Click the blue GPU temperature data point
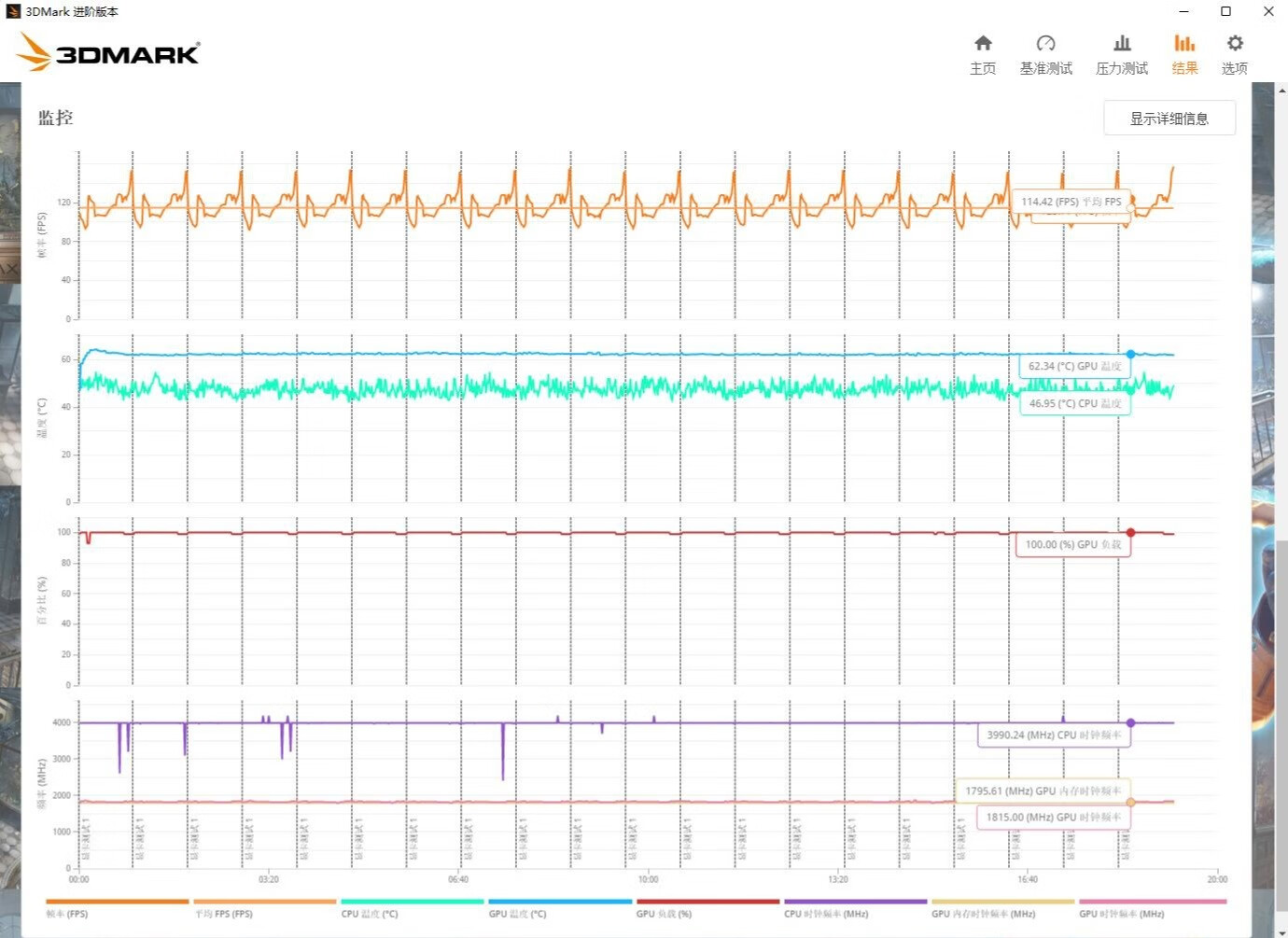 click(1130, 355)
